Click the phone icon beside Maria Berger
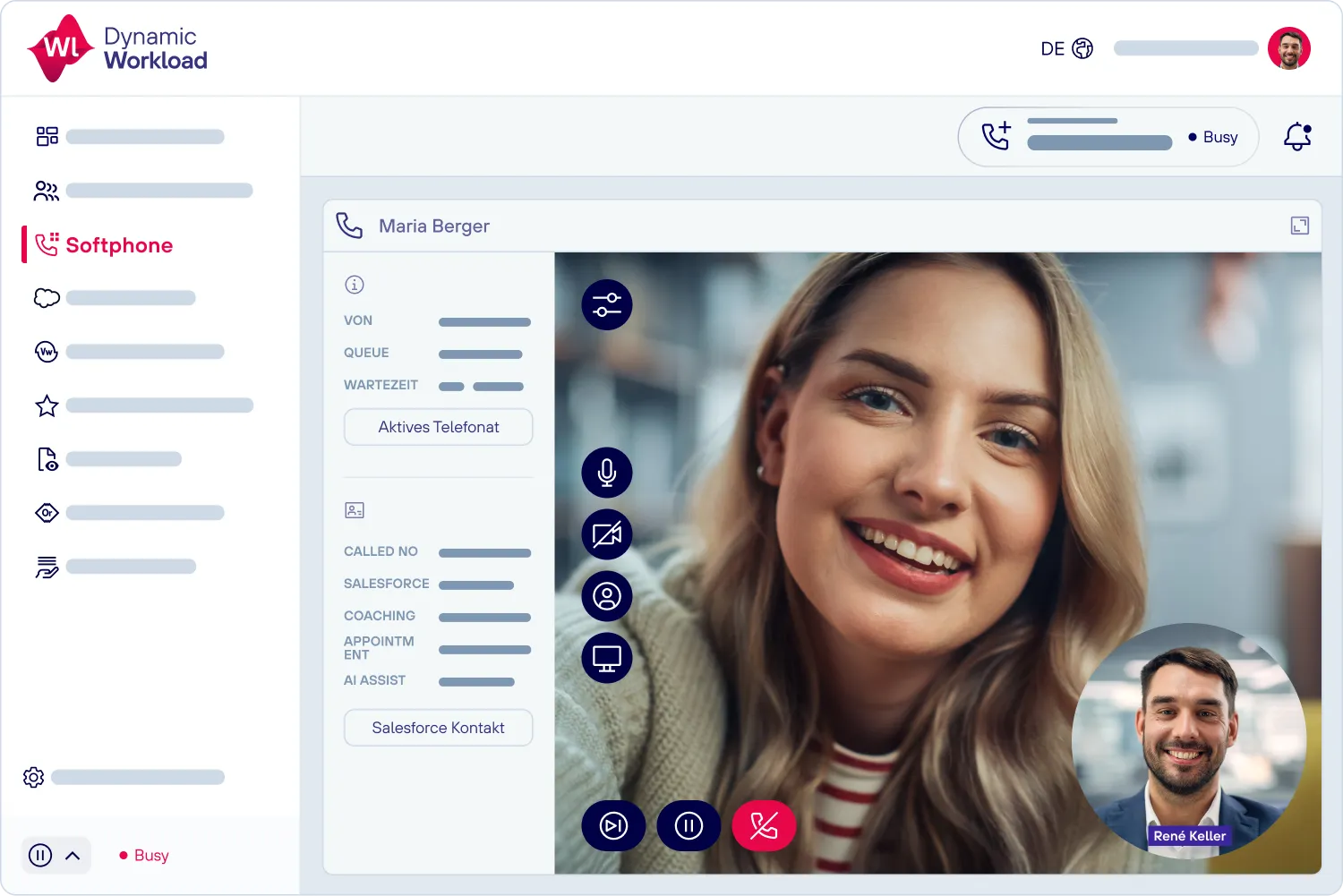This screenshot has height=896, width=1343. point(349,226)
